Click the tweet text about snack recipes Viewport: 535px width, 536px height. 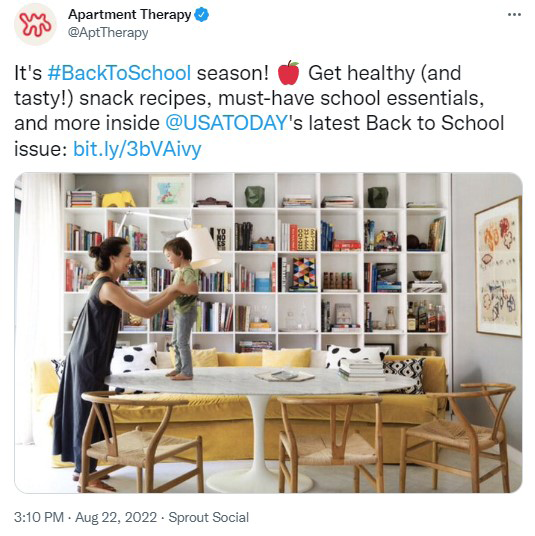point(259,111)
